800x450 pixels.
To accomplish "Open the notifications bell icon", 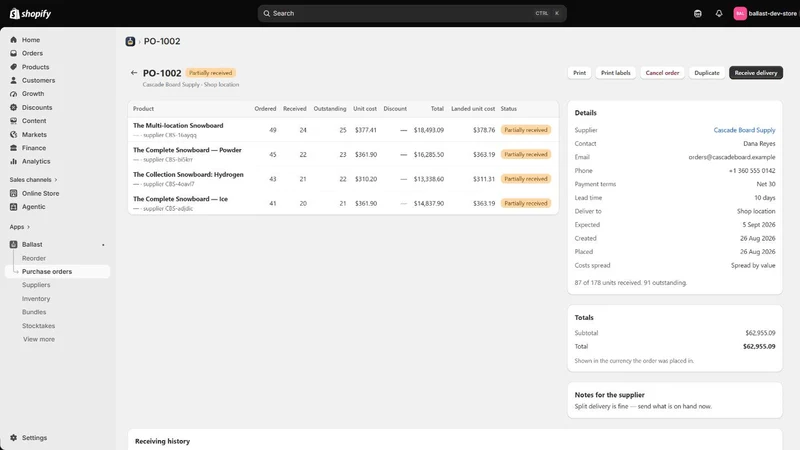I will click(719, 13).
